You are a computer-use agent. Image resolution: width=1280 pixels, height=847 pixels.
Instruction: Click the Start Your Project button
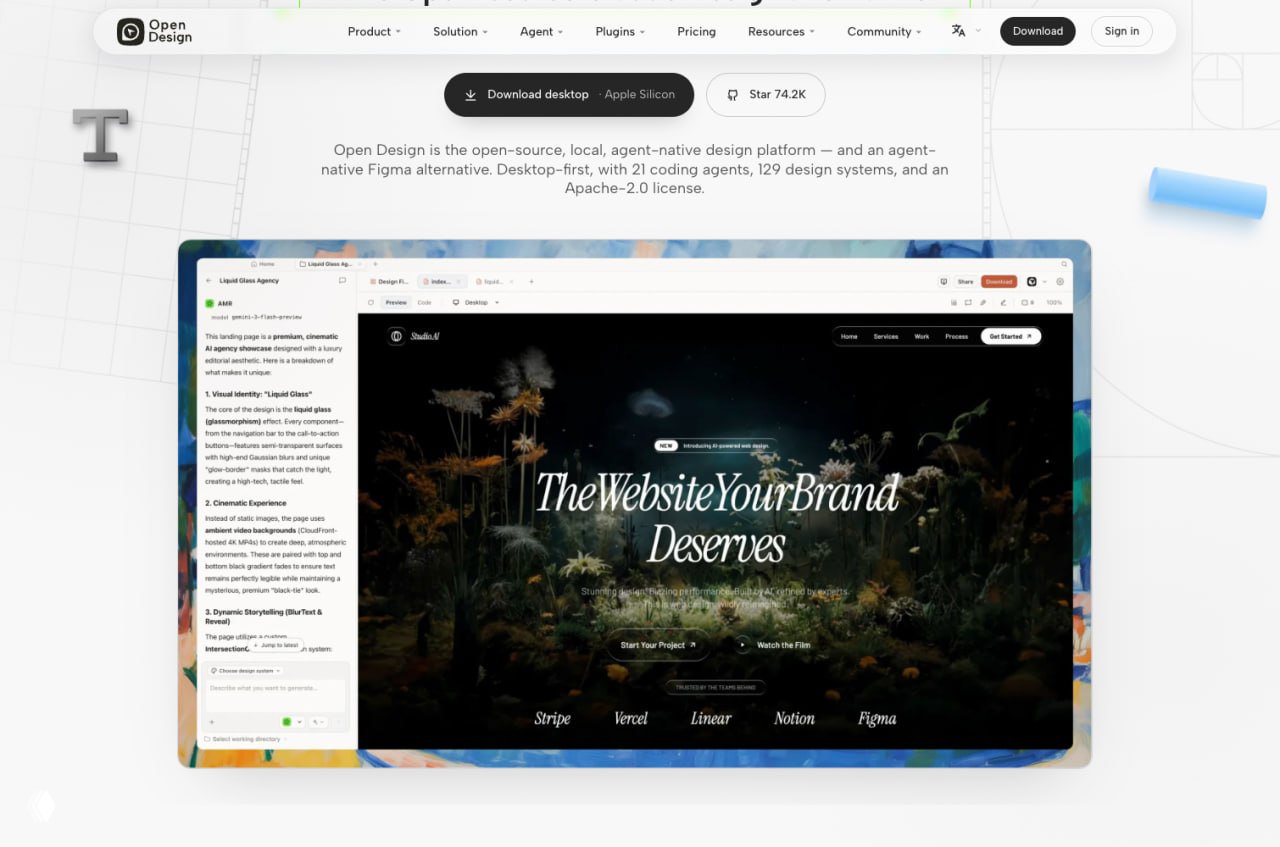tap(658, 645)
